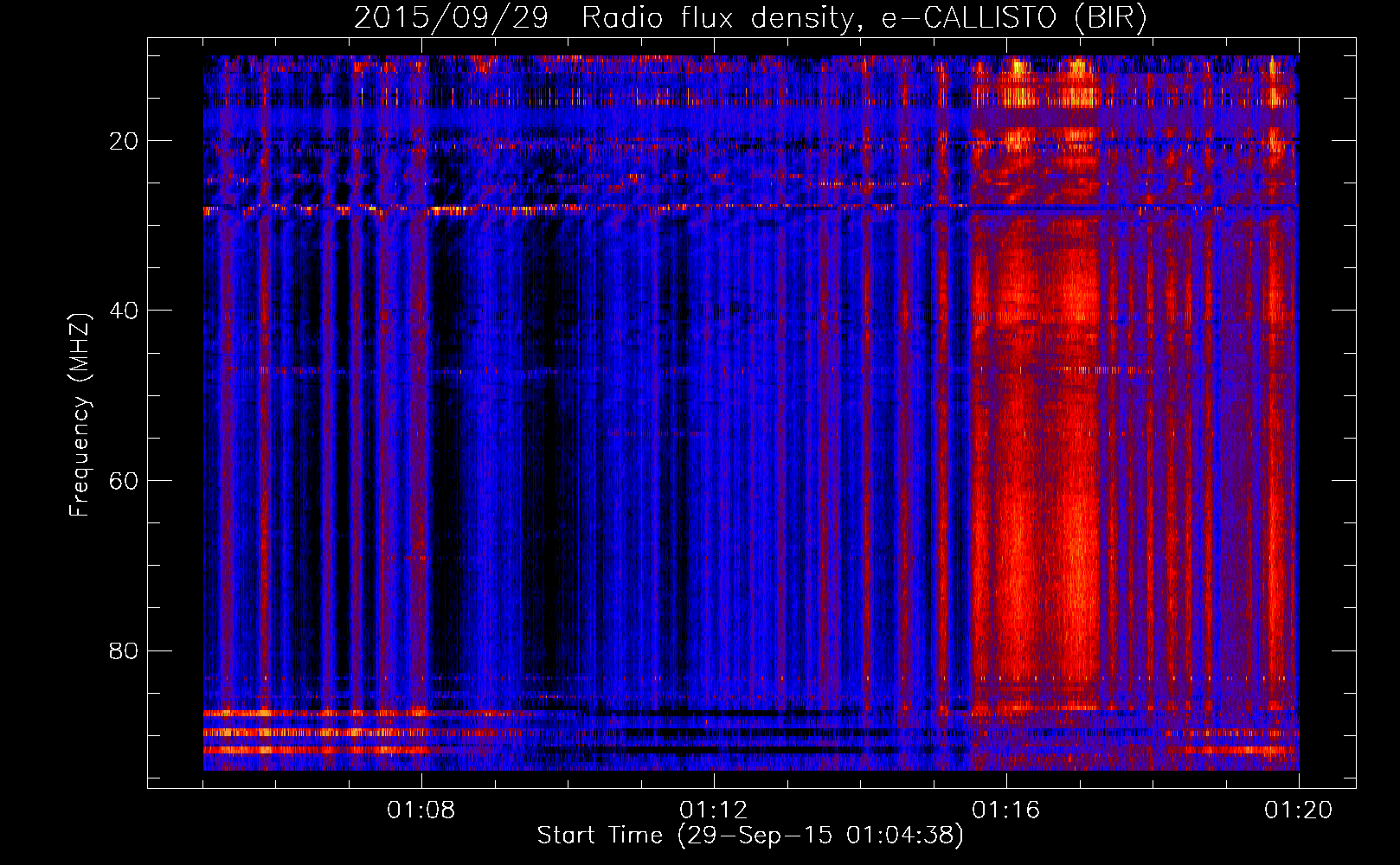Click the 01:16 time tick label

pyautogui.click(x=1006, y=811)
